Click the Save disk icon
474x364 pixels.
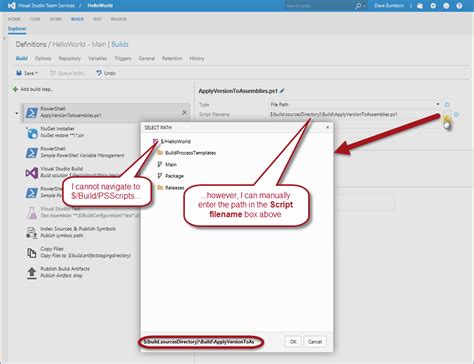[x=19, y=73]
